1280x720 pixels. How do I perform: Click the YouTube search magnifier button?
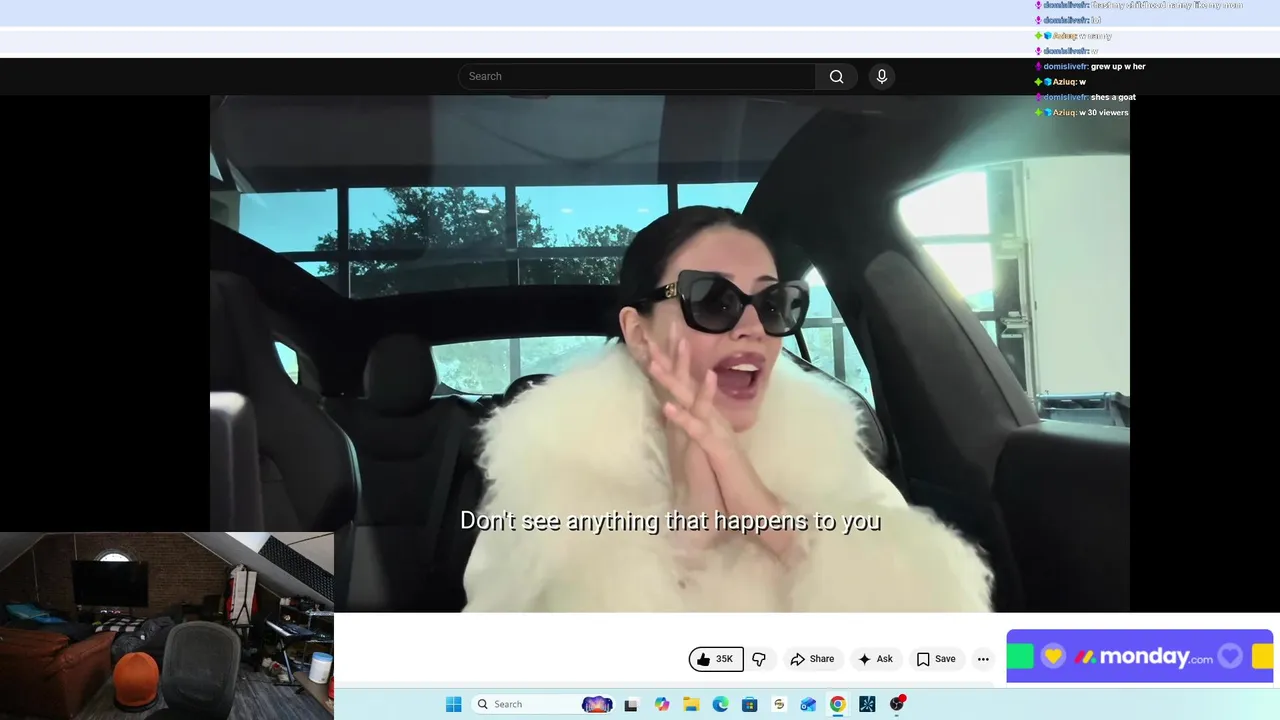pos(836,77)
